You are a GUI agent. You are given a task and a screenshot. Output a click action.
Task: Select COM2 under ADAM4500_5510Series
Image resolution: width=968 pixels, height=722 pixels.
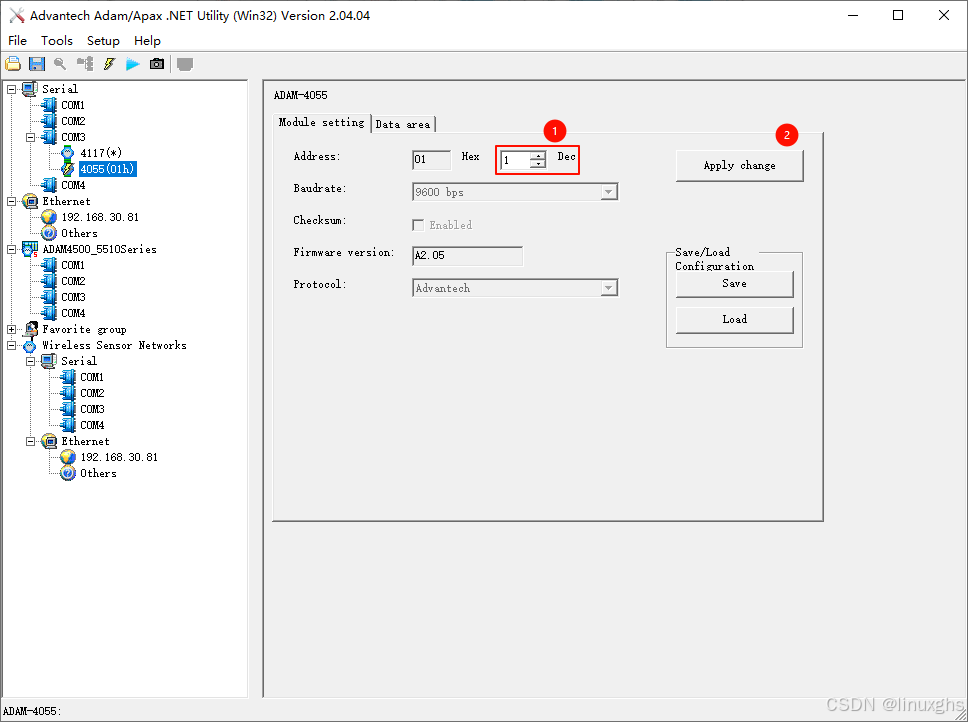[73, 281]
